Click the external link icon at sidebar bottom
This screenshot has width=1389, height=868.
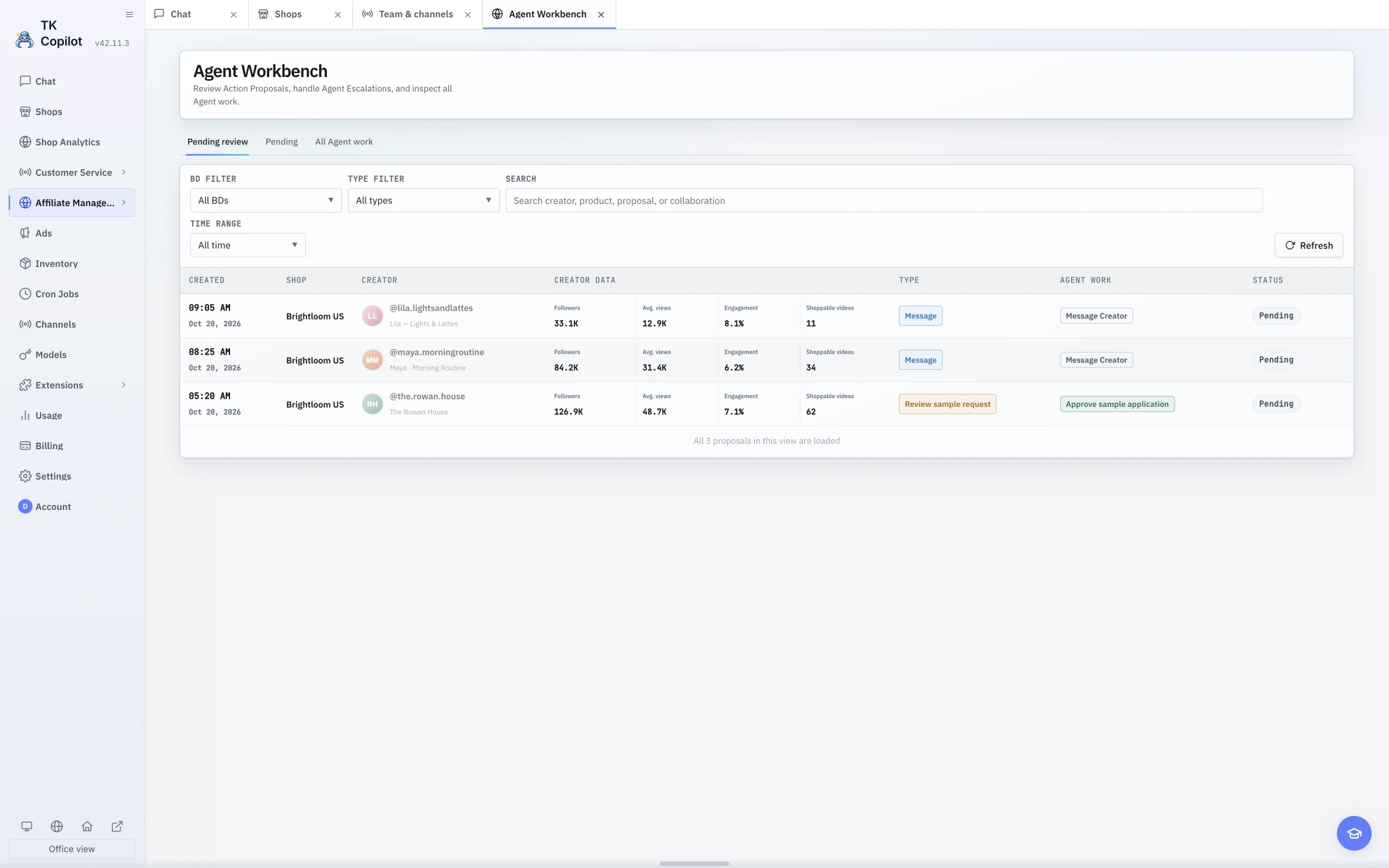117,826
